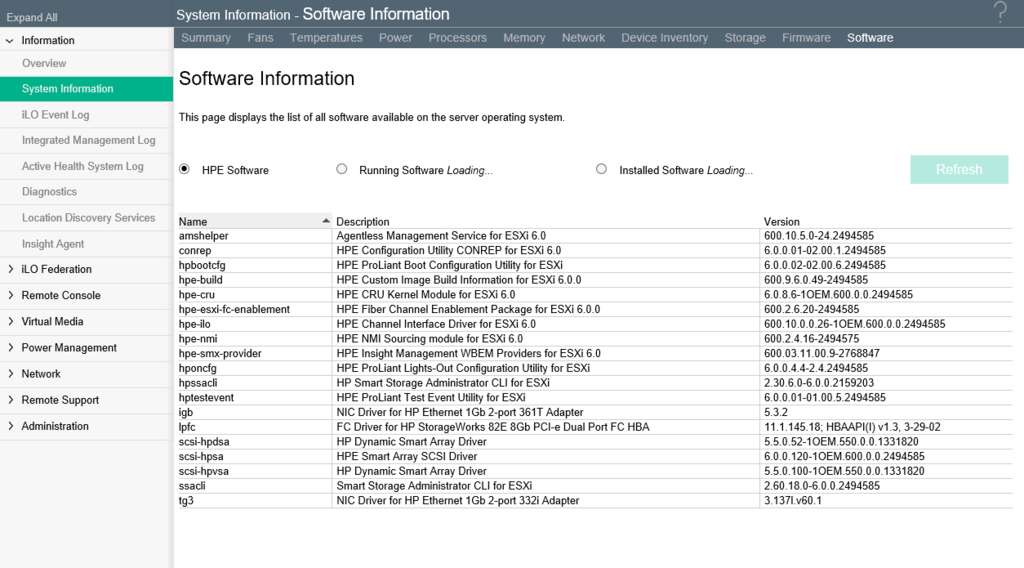Click version 3.137l.v60.1
The image size is (1024, 568).
click(x=793, y=501)
